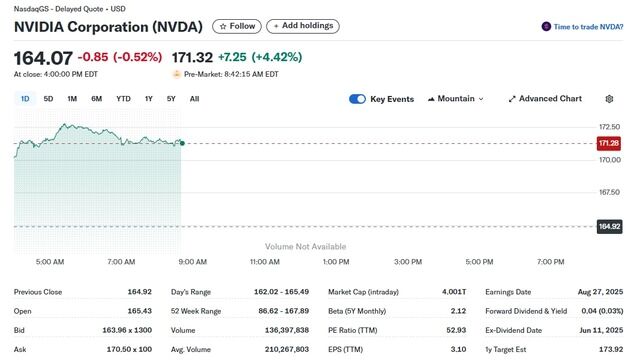
Task: Click the 164.92 previous close marker
Action: (x=609, y=227)
